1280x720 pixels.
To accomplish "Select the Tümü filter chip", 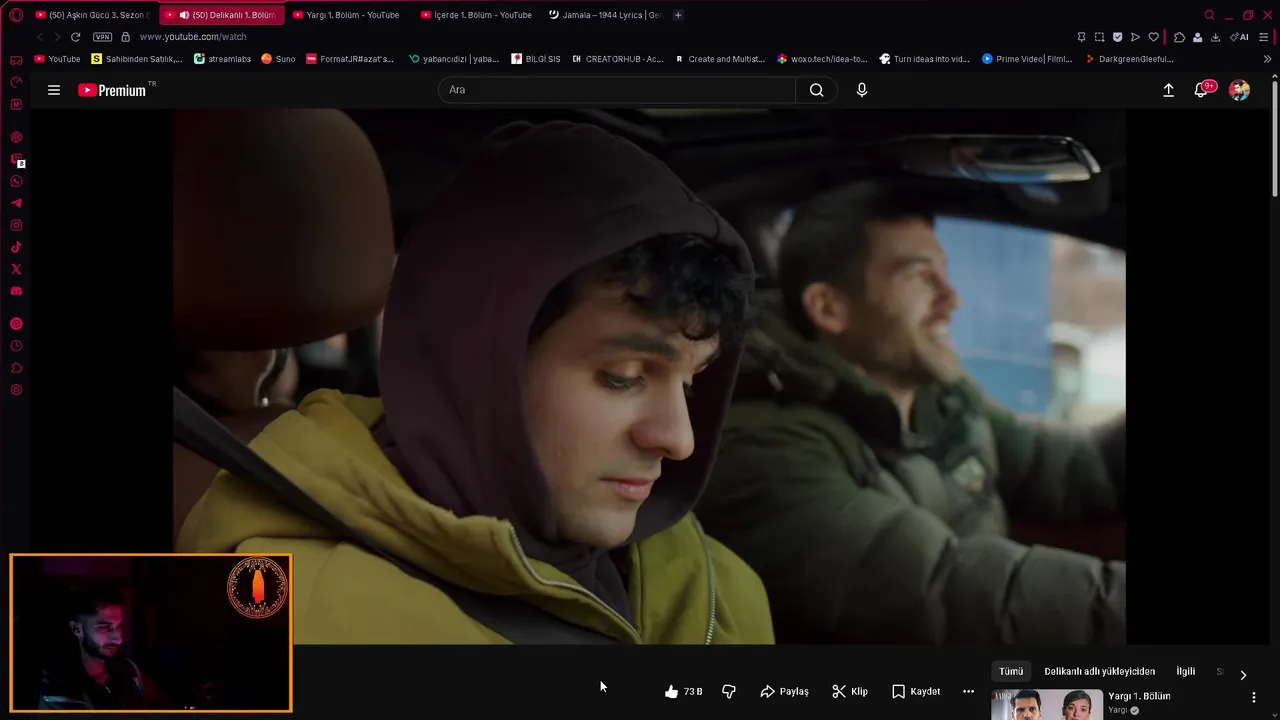I will click(x=1011, y=671).
